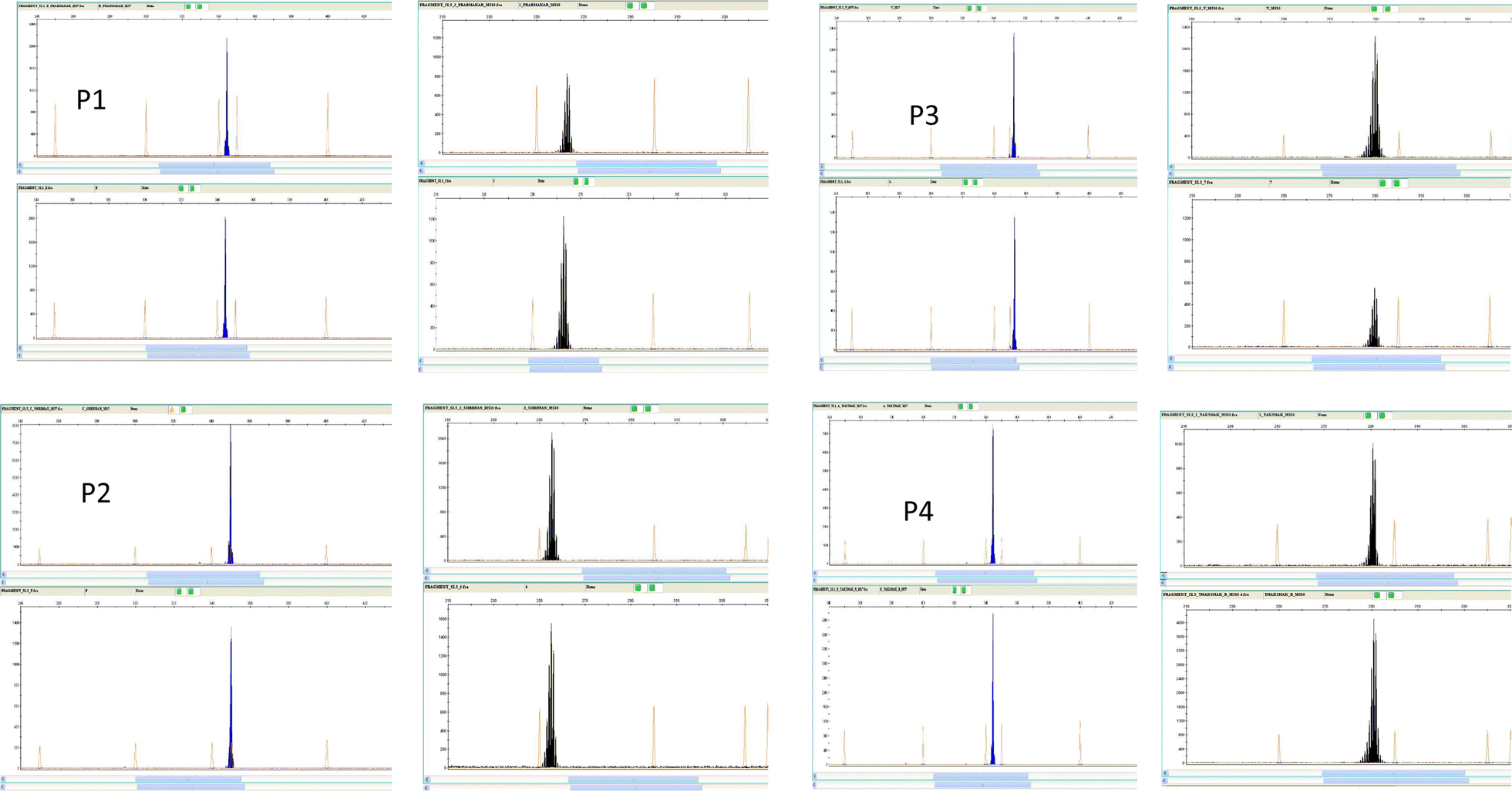
Task: Click sample name 3_SHRIMAN_MS10
Action: coord(540,408)
